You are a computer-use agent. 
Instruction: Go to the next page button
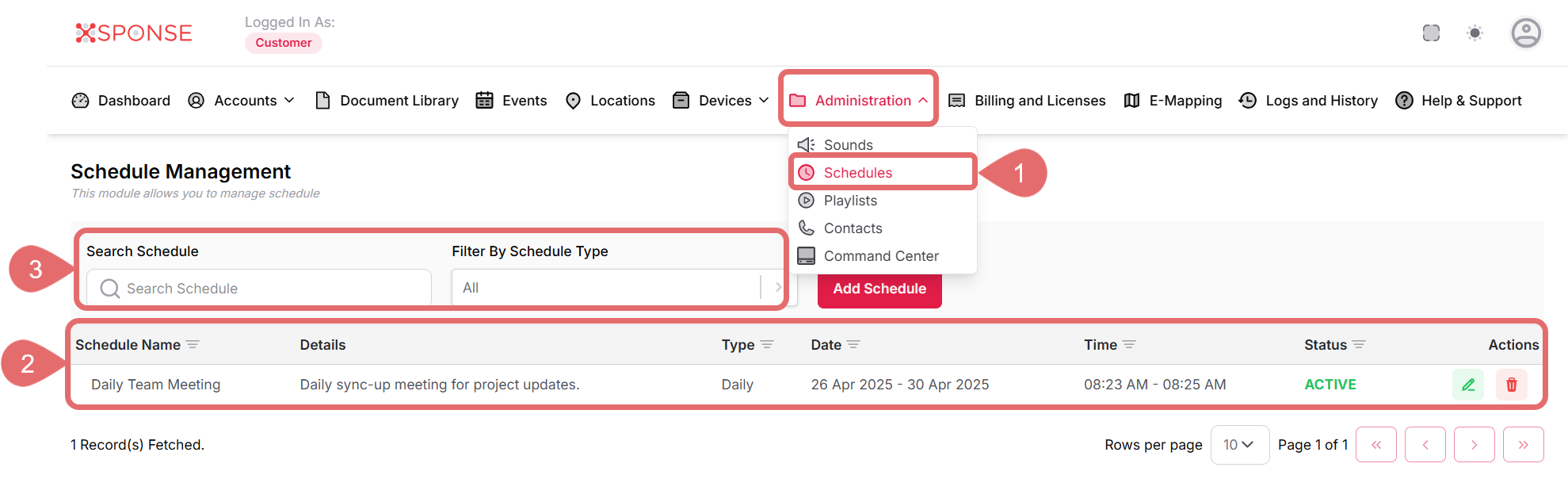1473,445
